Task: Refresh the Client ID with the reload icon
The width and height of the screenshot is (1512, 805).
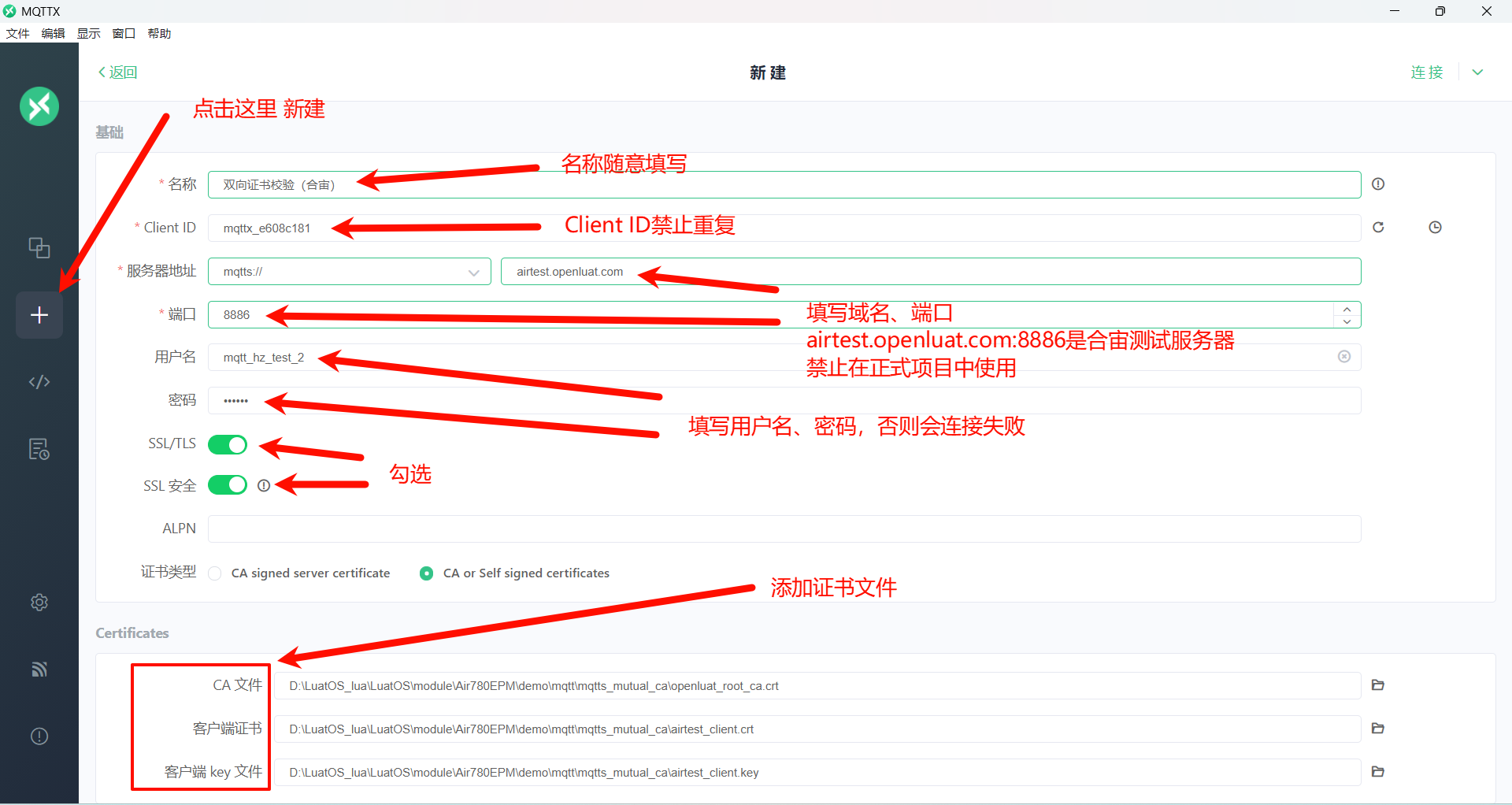Action: tap(1378, 228)
